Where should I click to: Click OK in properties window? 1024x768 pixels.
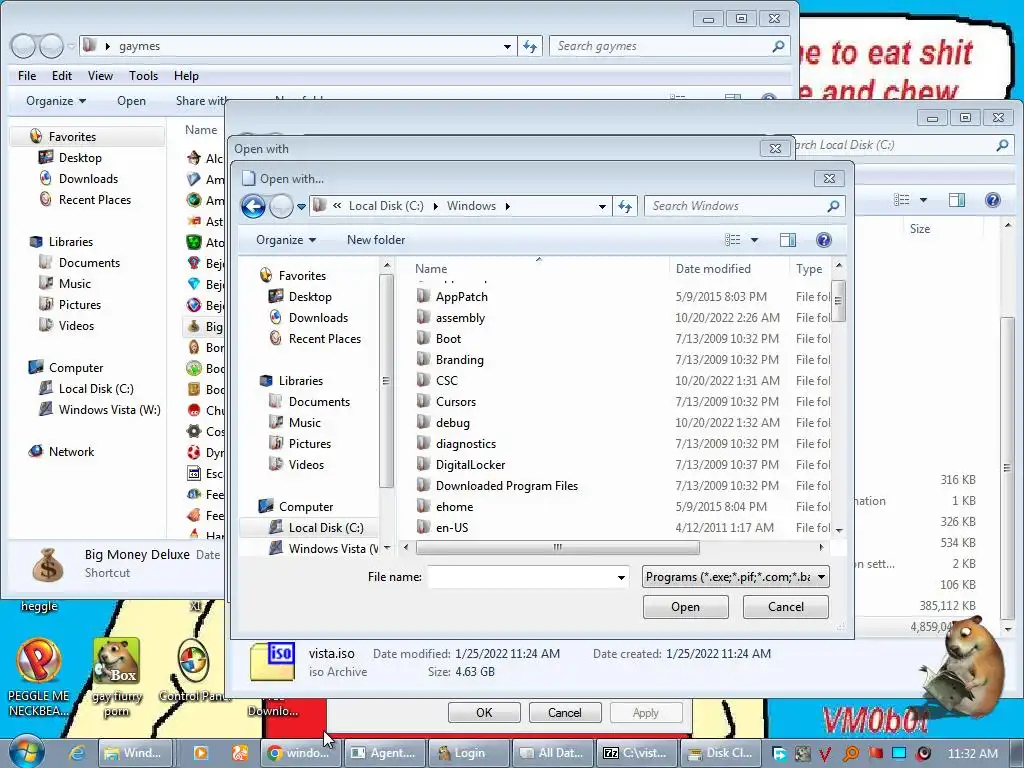click(x=484, y=712)
